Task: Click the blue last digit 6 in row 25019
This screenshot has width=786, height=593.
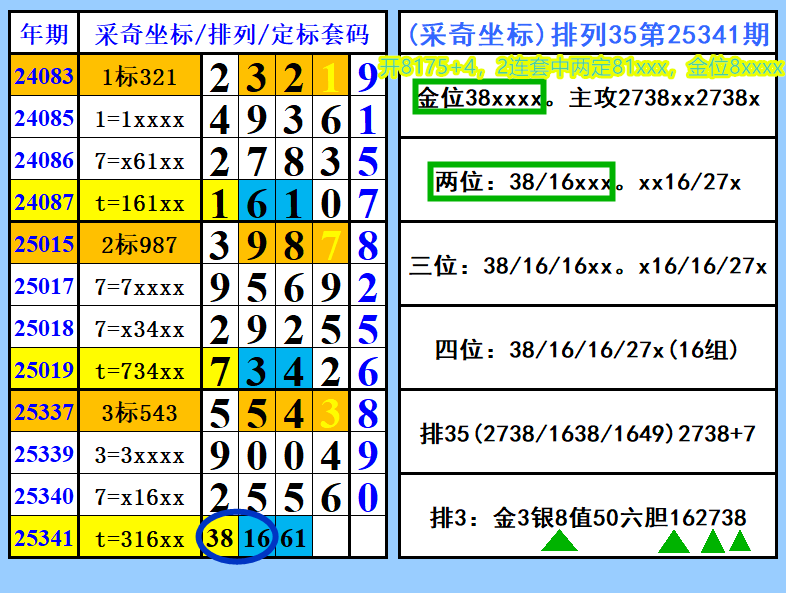Action: (x=368, y=370)
